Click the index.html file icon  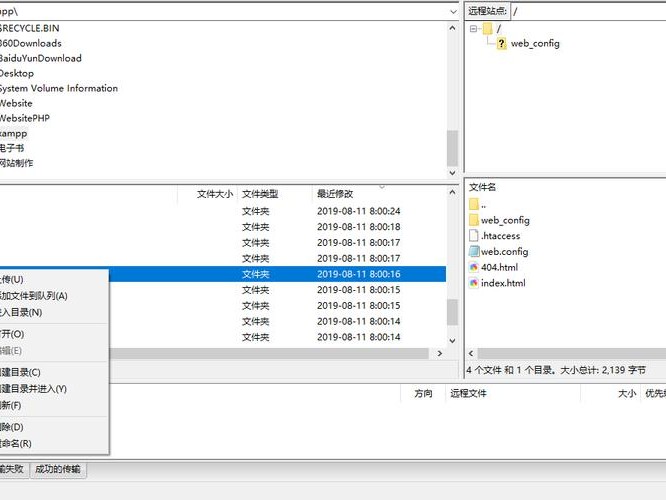(474, 283)
